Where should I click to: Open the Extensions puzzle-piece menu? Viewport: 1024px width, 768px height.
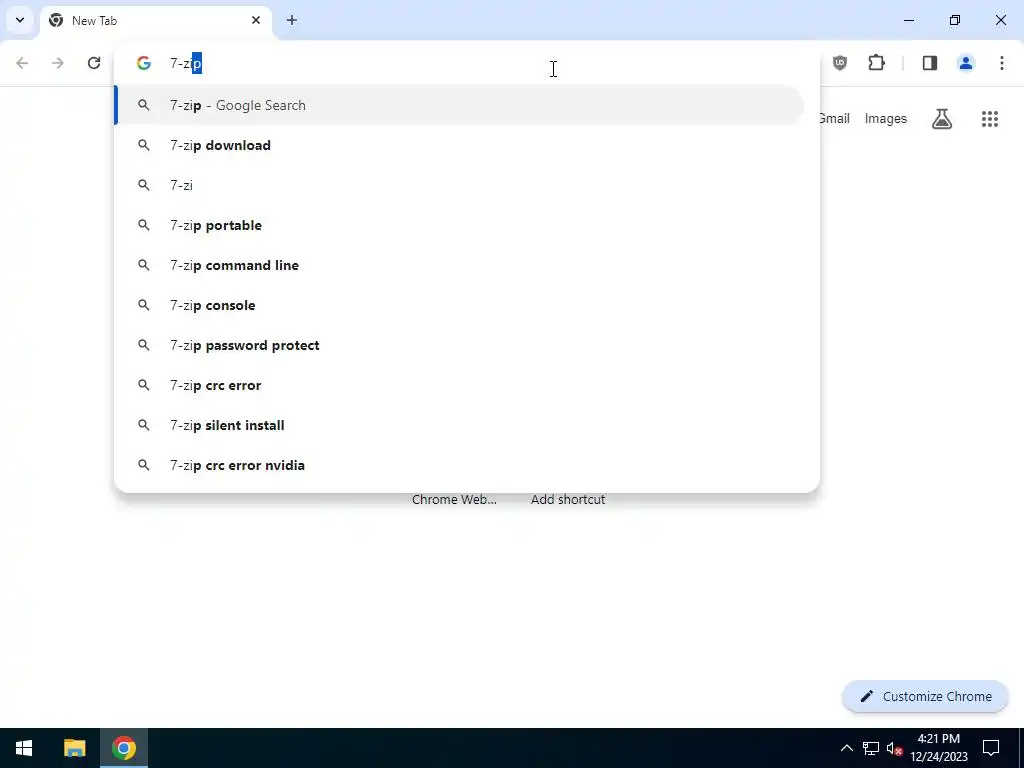tap(876, 63)
